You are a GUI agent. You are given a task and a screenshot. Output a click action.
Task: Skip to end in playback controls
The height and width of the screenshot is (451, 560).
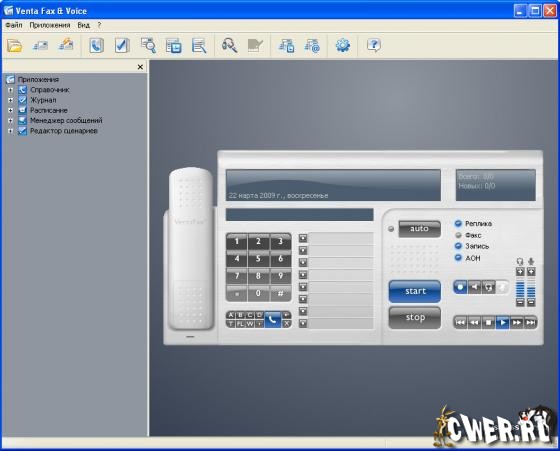coord(530,322)
